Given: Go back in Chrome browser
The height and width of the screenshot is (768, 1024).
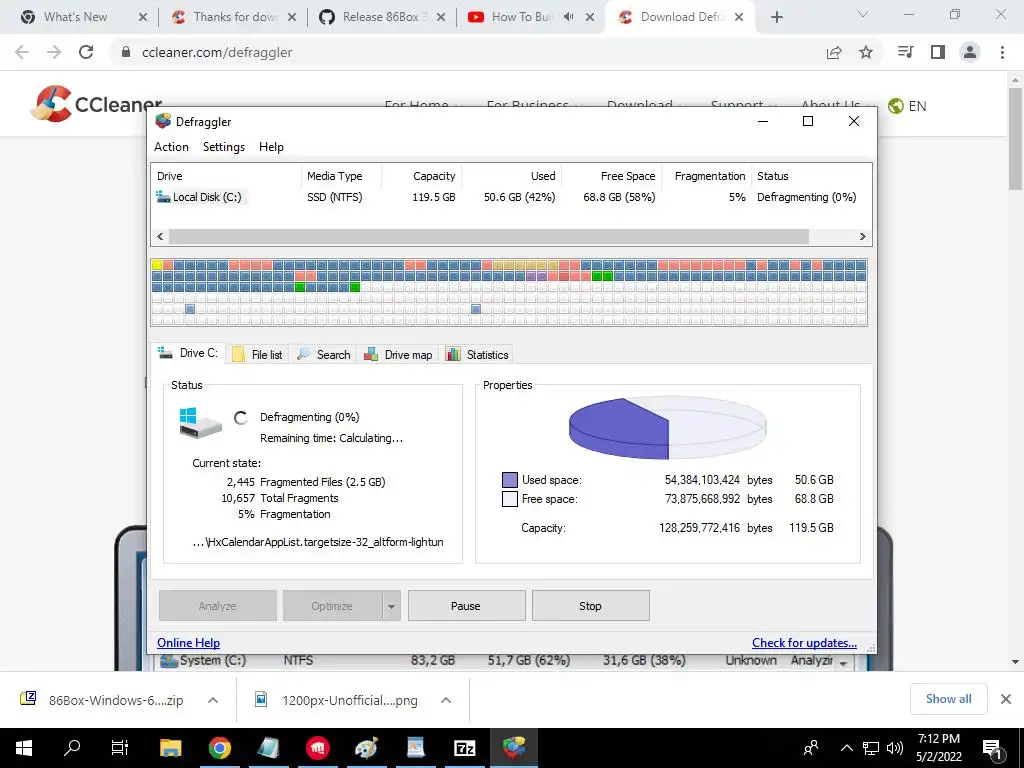Looking at the screenshot, I should coord(22,52).
